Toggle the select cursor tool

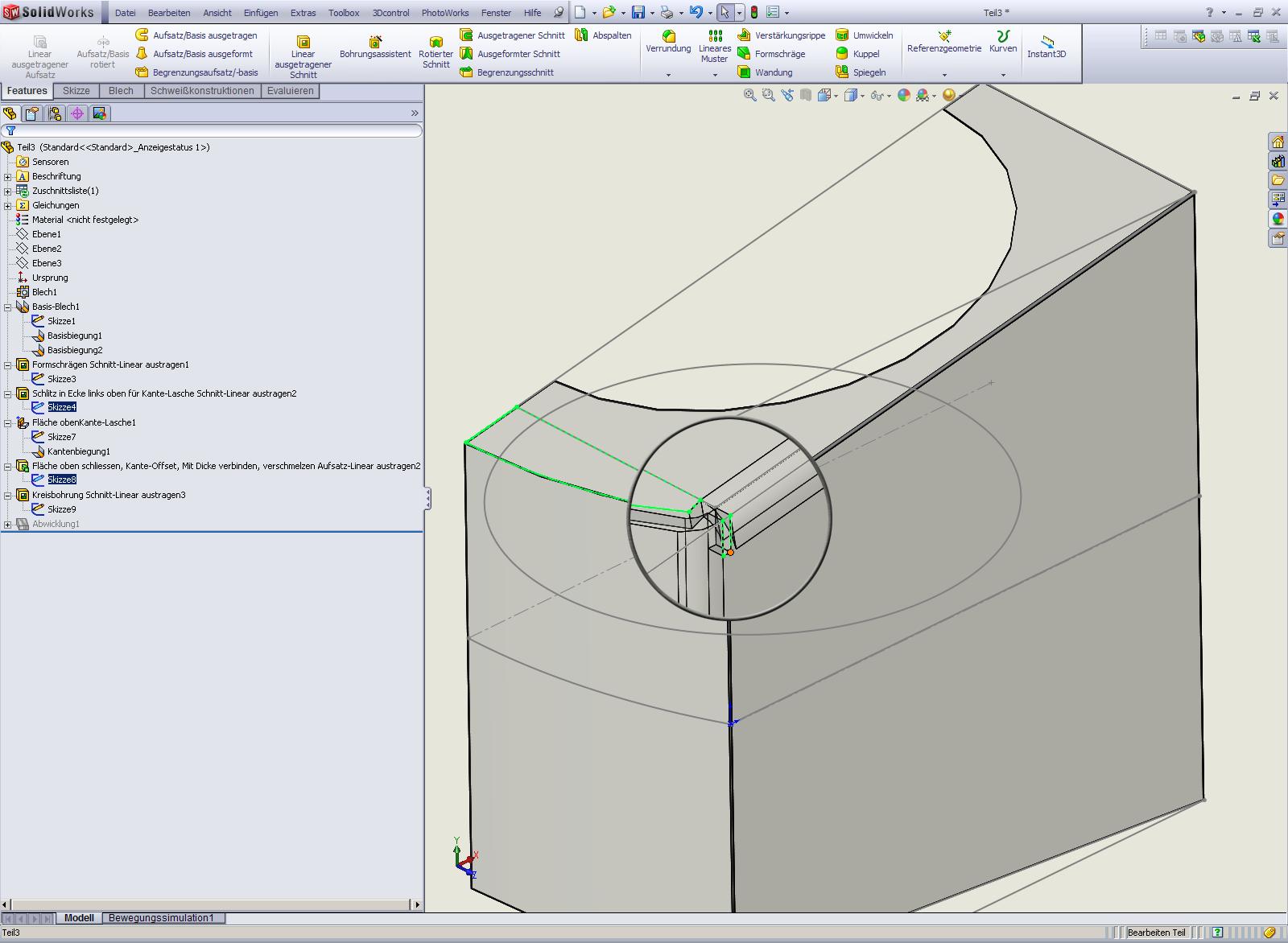point(724,13)
